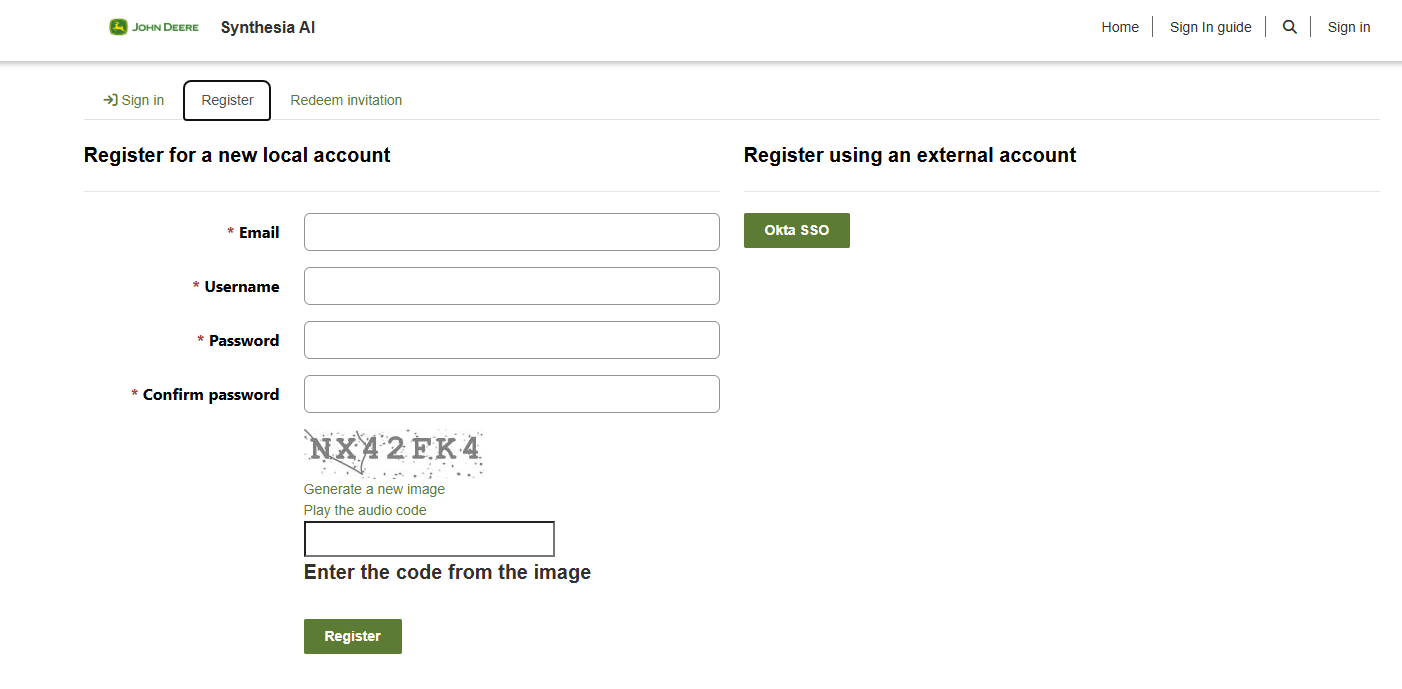Click the "Enter the code from the image" label
Image resolution: width=1402 pixels, height=689 pixels.
click(447, 572)
